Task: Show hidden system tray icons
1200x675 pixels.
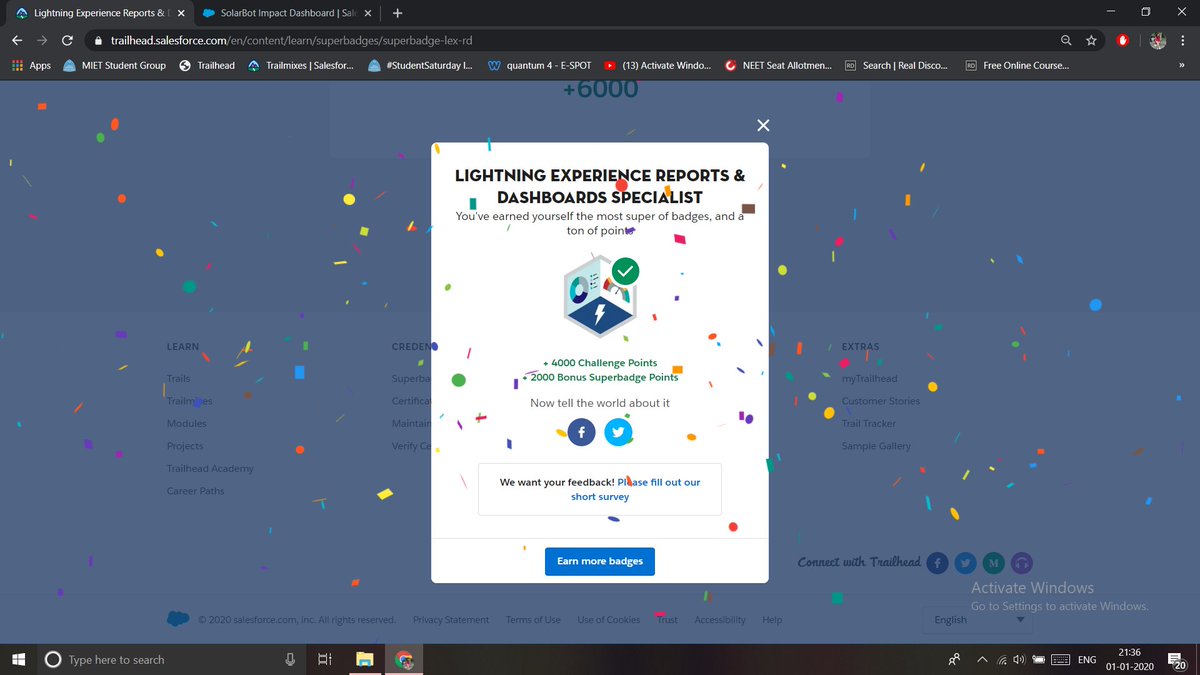Action: (x=983, y=659)
